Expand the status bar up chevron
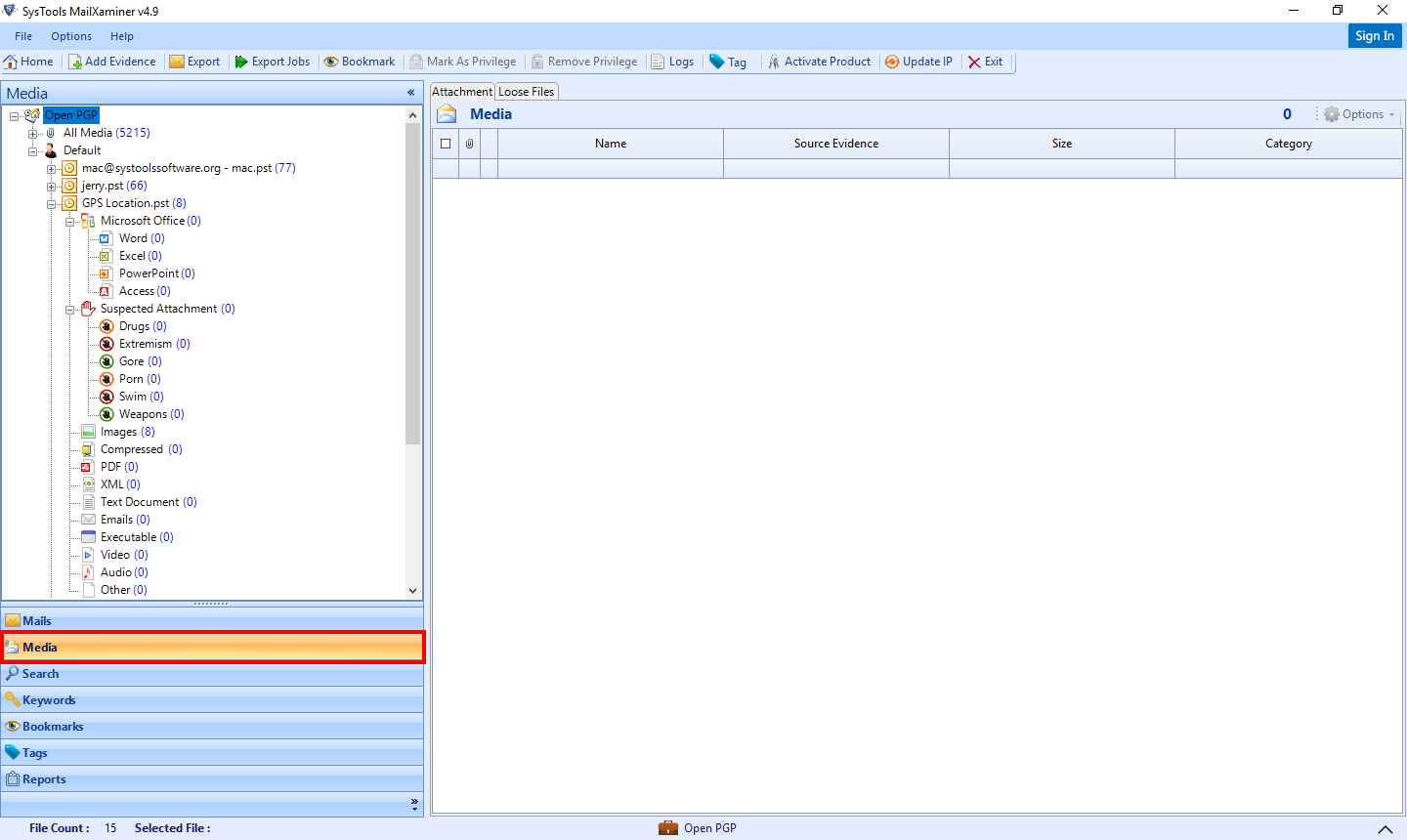 (1385, 828)
